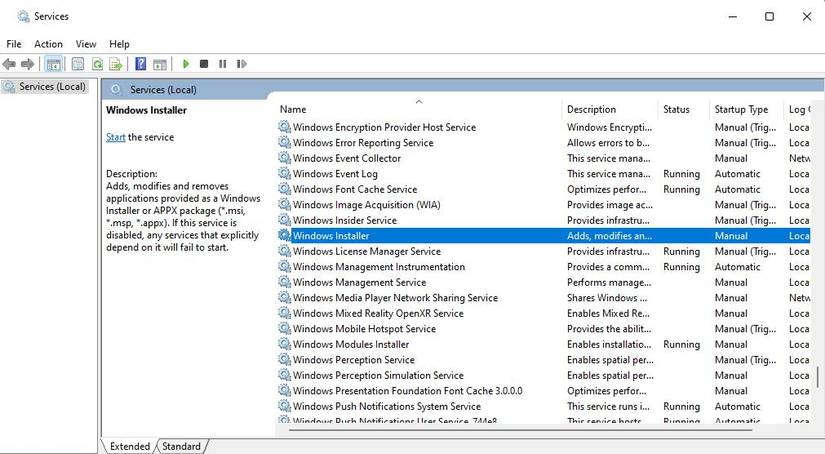
Task: Sort by the Description column header
Action: pos(591,109)
